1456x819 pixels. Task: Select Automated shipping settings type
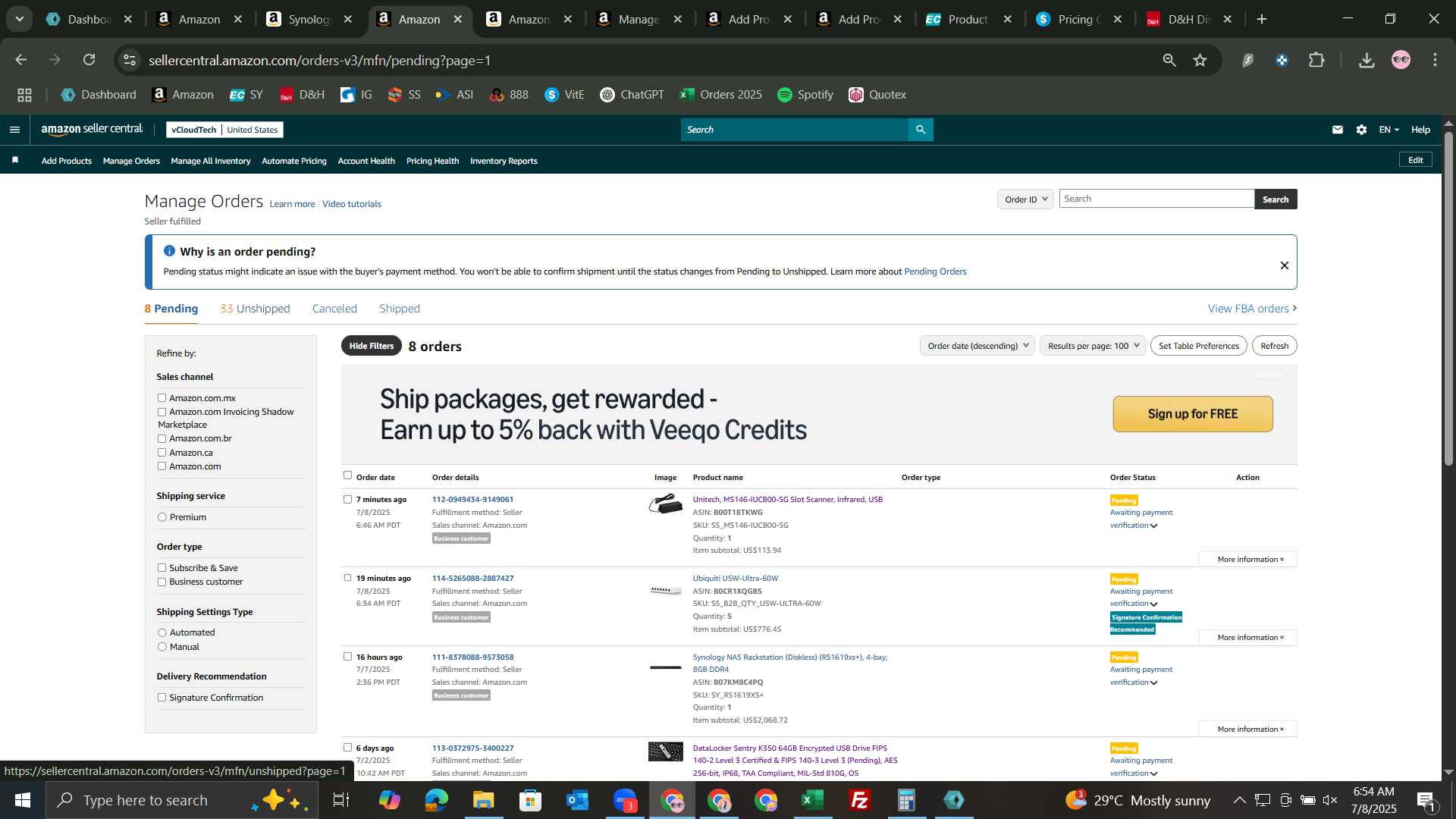tap(162, 632)
